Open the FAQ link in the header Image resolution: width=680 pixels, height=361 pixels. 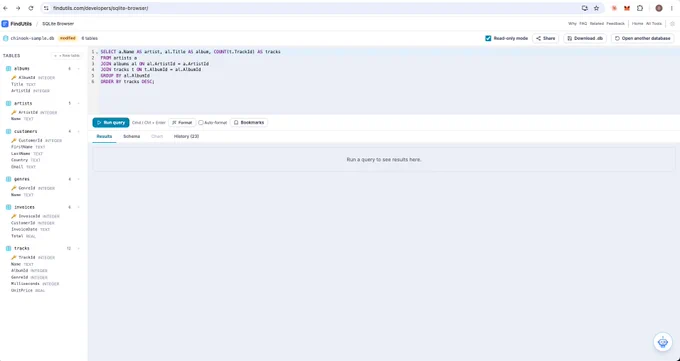(583, 24)
